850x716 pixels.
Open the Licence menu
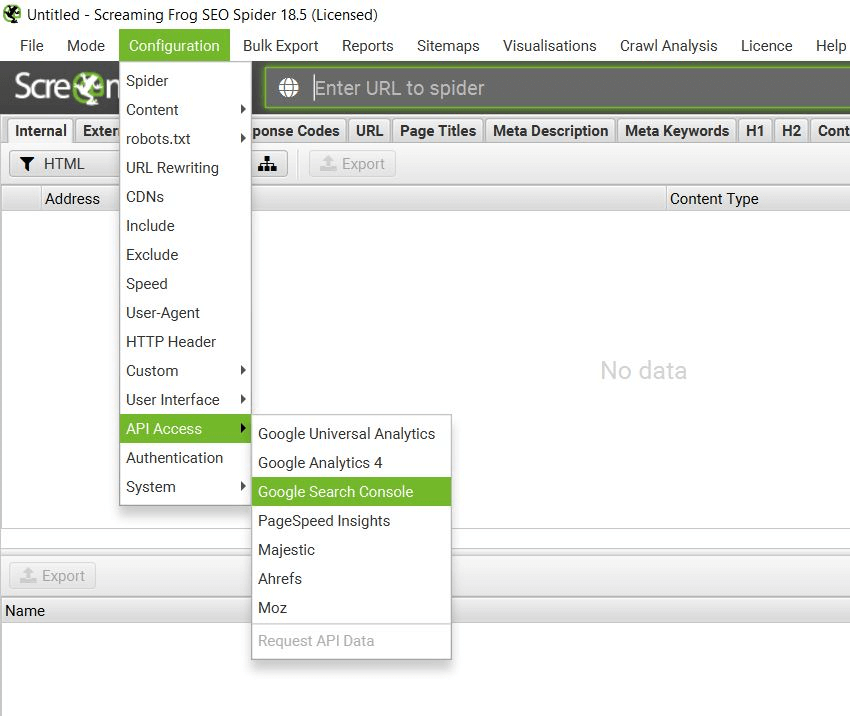point(766,46)
